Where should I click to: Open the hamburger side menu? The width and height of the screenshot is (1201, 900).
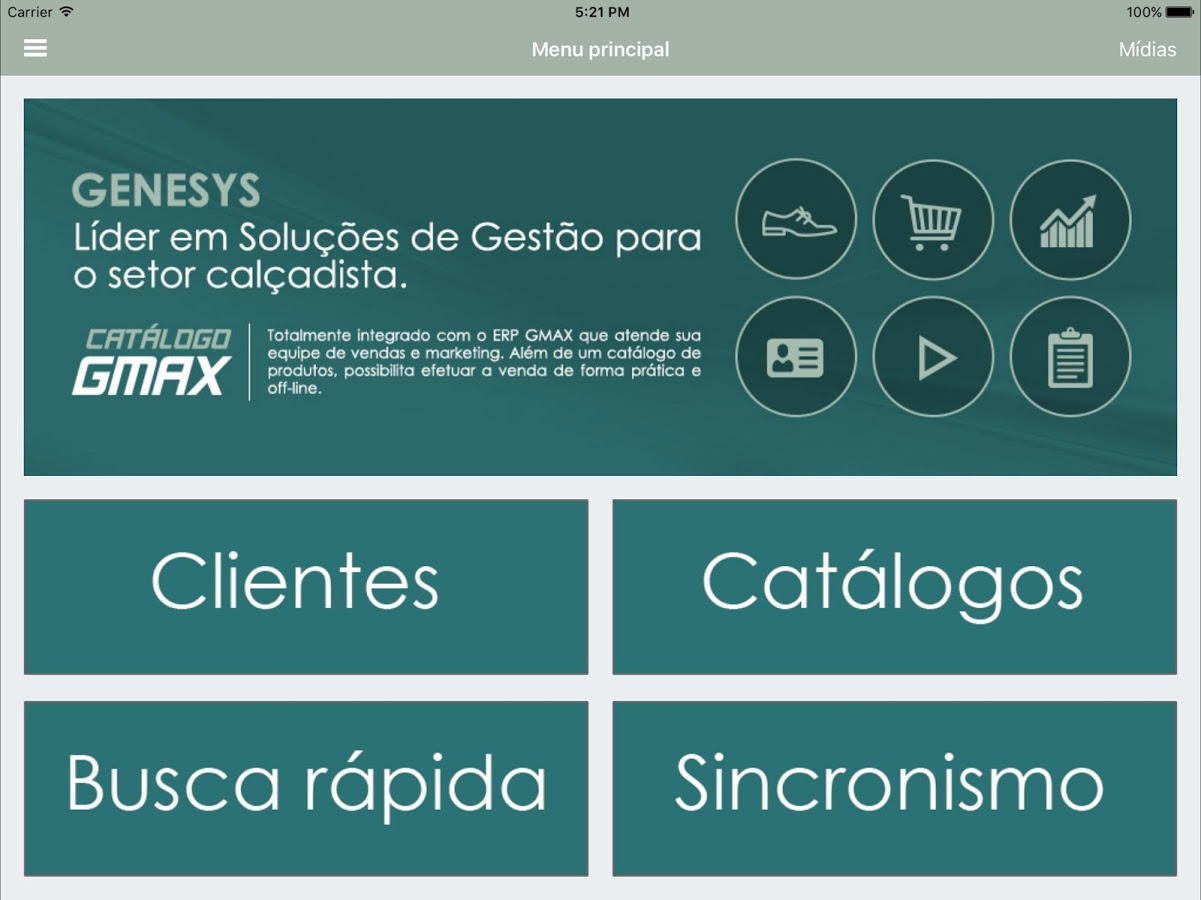pyautogui.click(x=35, y=49)
